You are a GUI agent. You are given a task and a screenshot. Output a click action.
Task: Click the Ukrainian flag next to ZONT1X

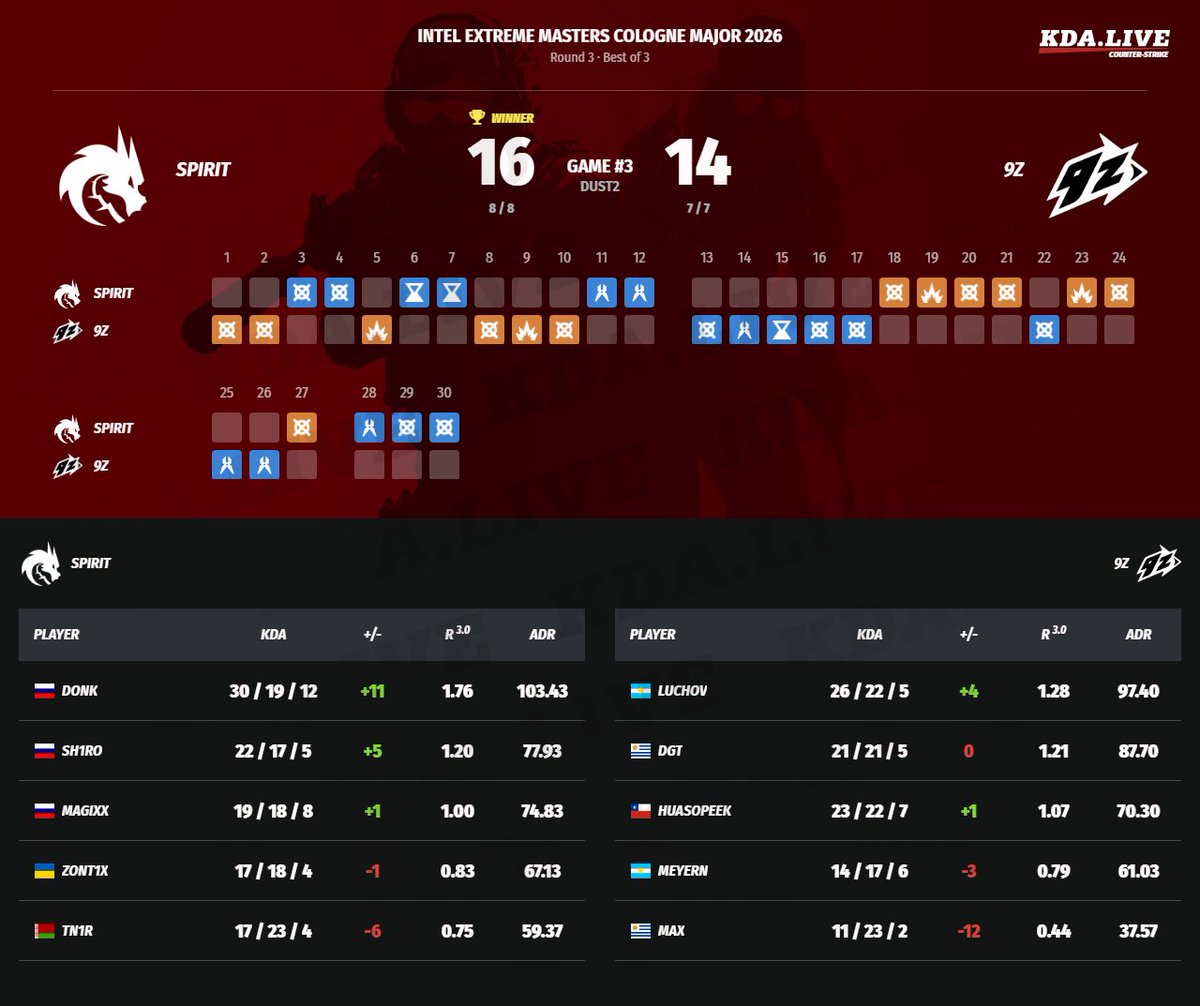(x=44, y=871)
